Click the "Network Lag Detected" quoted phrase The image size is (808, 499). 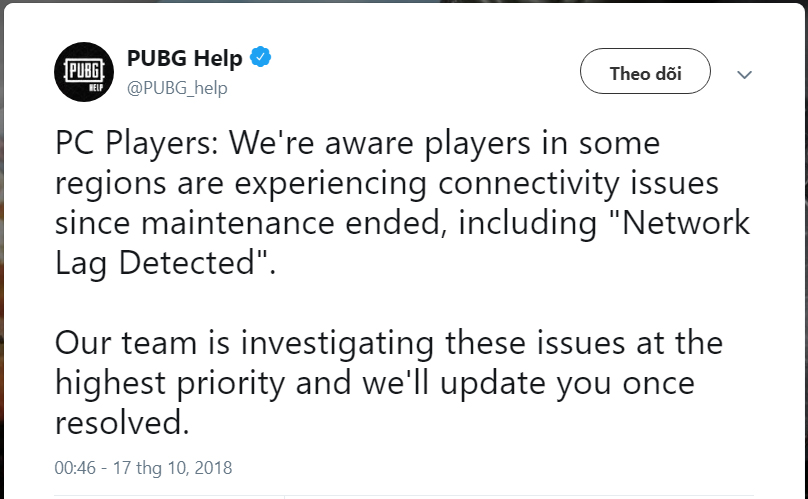pyautogui.click(x=402, y=243)
